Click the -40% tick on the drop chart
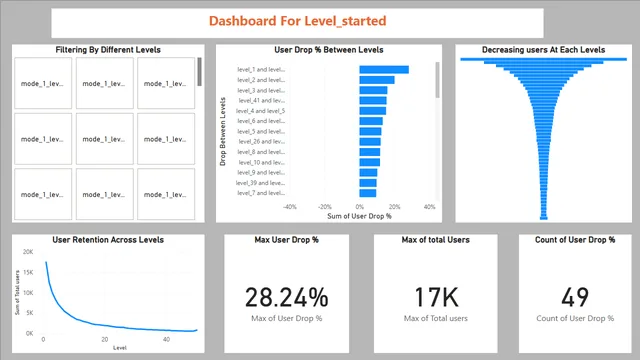The height and width of the screenshot is (360, 640). coord(289,207)
